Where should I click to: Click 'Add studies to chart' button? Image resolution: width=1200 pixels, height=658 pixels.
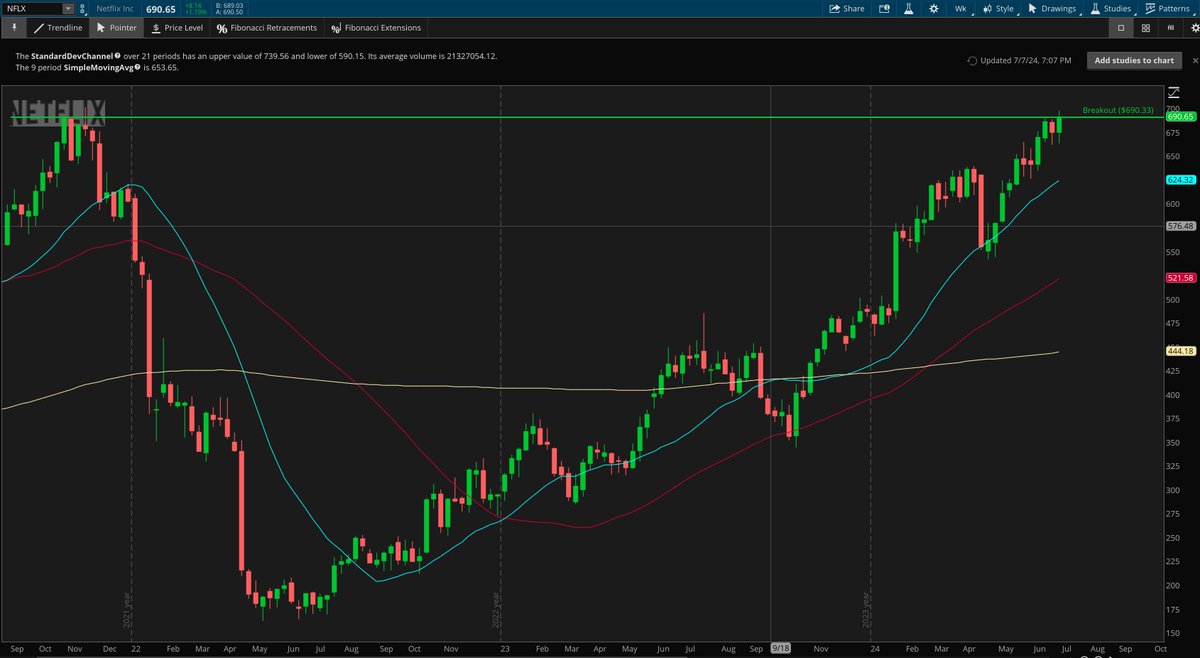[1134, 61]
